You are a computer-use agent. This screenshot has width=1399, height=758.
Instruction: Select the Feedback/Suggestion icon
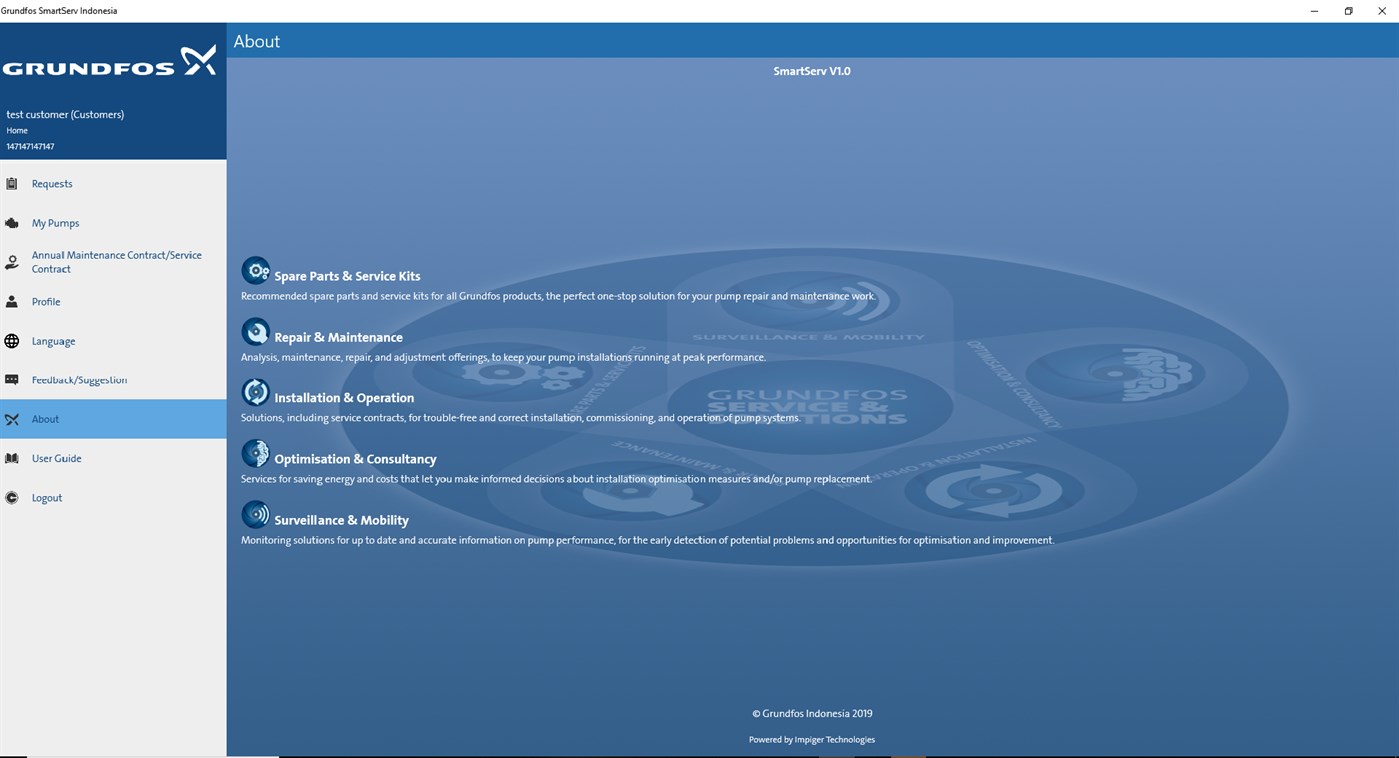tap(11, 379)
